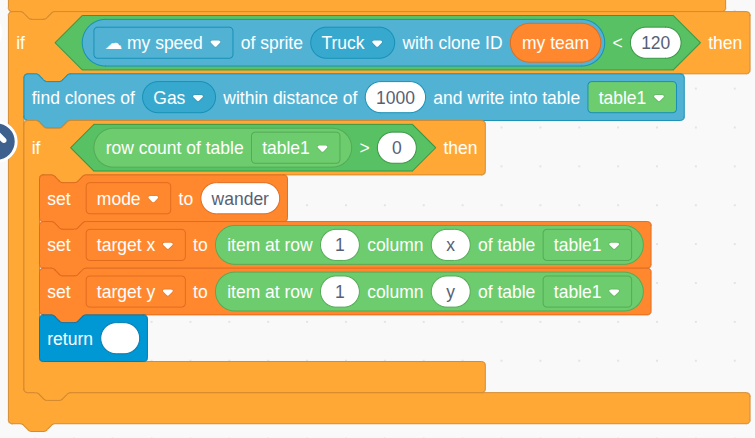
Task: Edit the 'wander' text value
Action: 240,199
